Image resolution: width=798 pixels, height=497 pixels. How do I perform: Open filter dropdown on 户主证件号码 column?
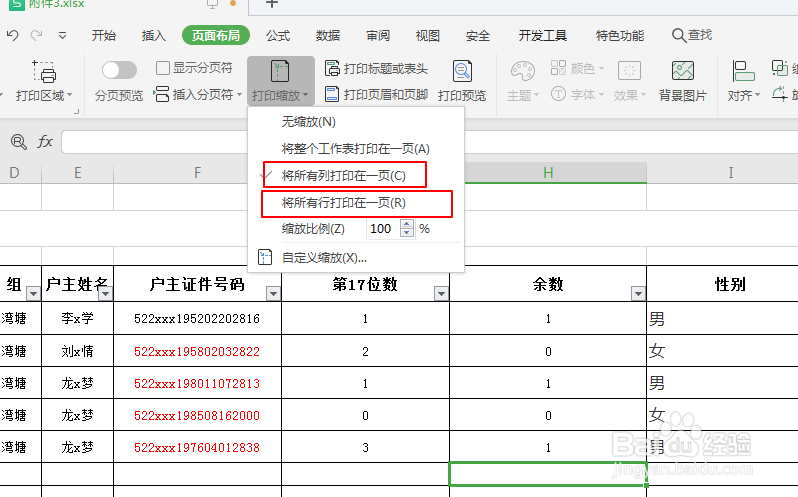click(273, 294)
